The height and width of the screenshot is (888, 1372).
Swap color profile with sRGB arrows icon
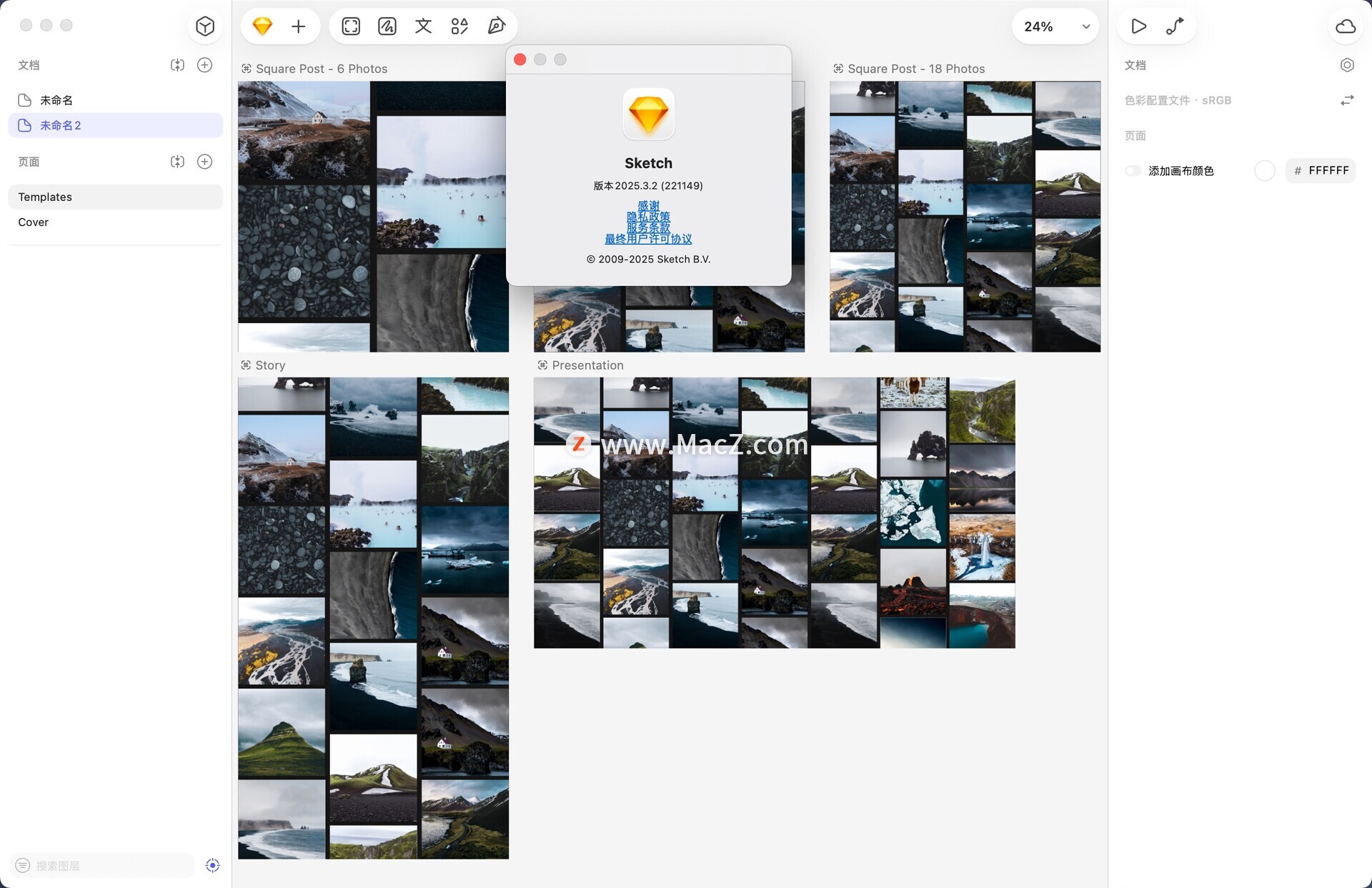(1346, 101)
